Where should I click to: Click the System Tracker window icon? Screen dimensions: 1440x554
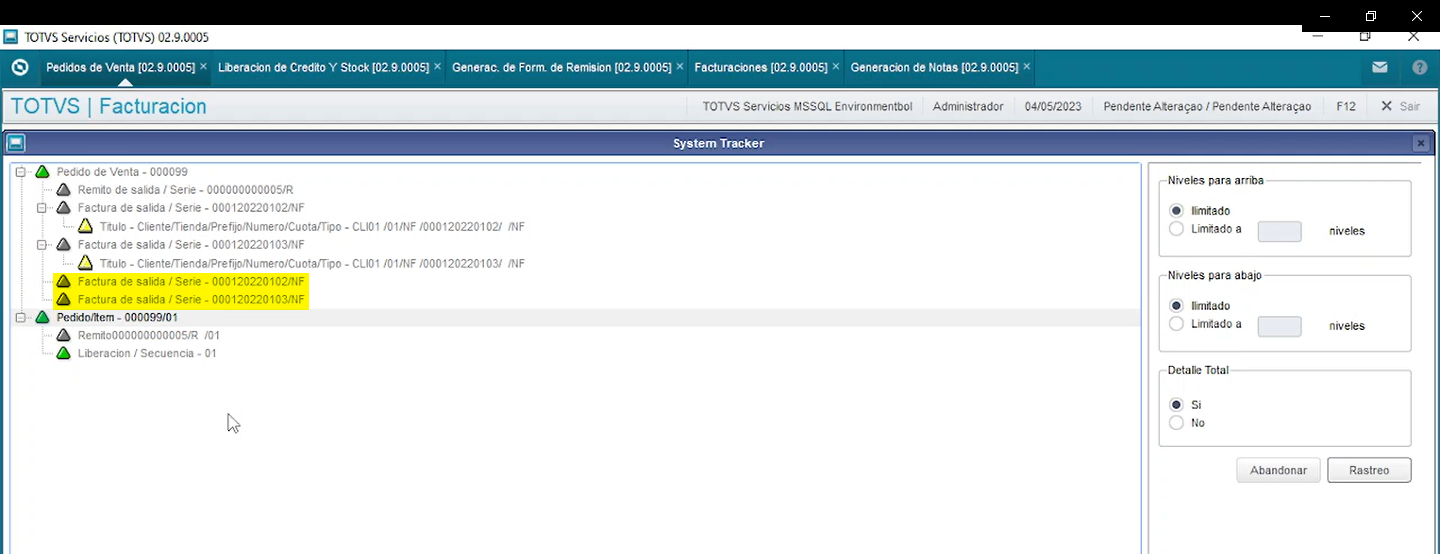point(16,143)
